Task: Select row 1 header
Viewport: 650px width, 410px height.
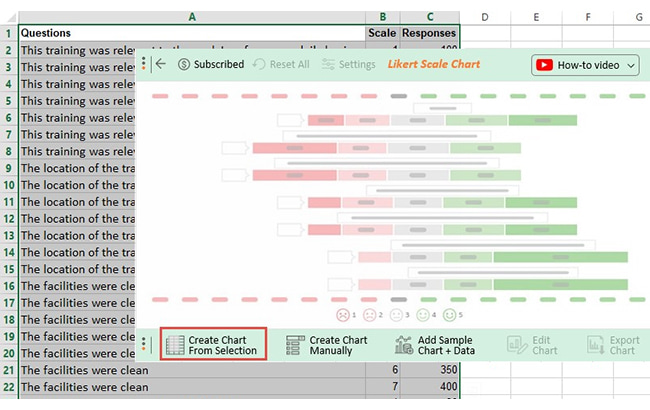Action: click(9, 33)
